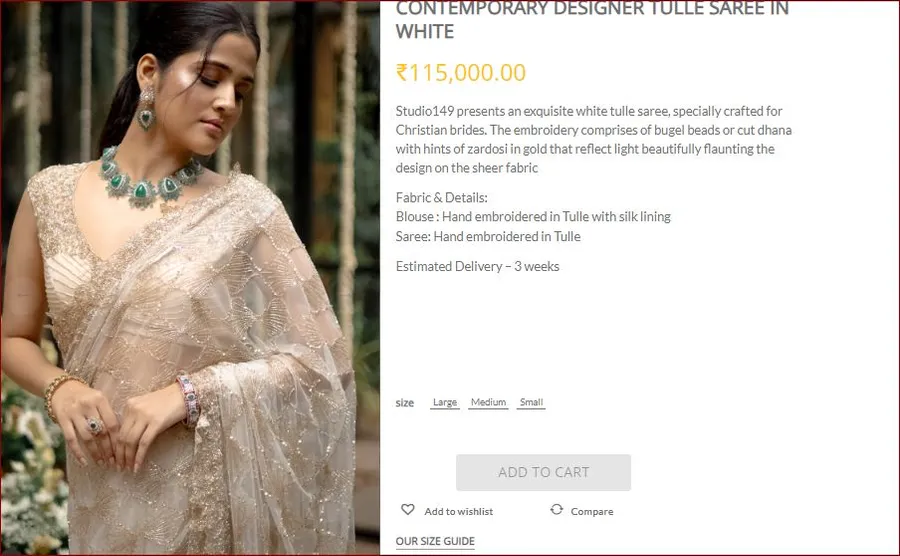Click the heart wishlist icon

[x=408, y=509]
